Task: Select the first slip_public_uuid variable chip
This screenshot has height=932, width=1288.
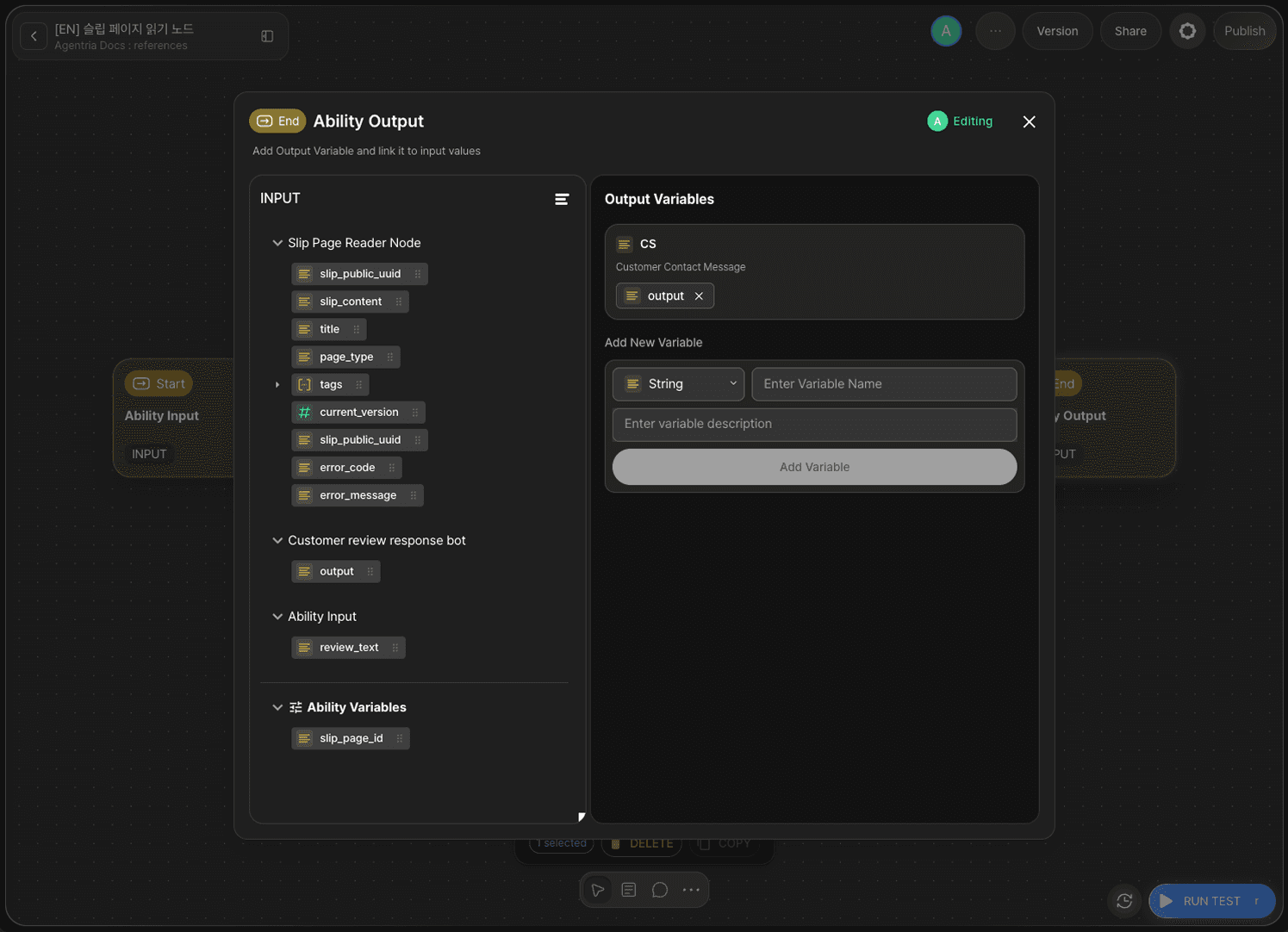Action: (359, 274)
